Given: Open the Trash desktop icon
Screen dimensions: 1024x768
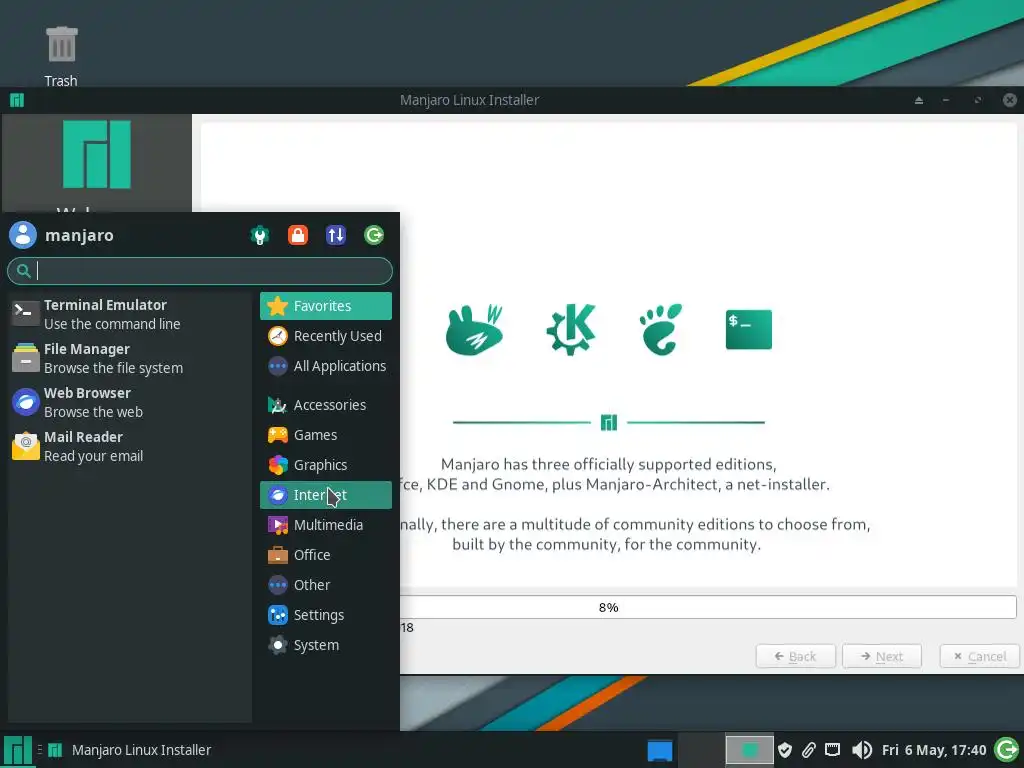Looking at the screenshot, I should click(61, 56).
